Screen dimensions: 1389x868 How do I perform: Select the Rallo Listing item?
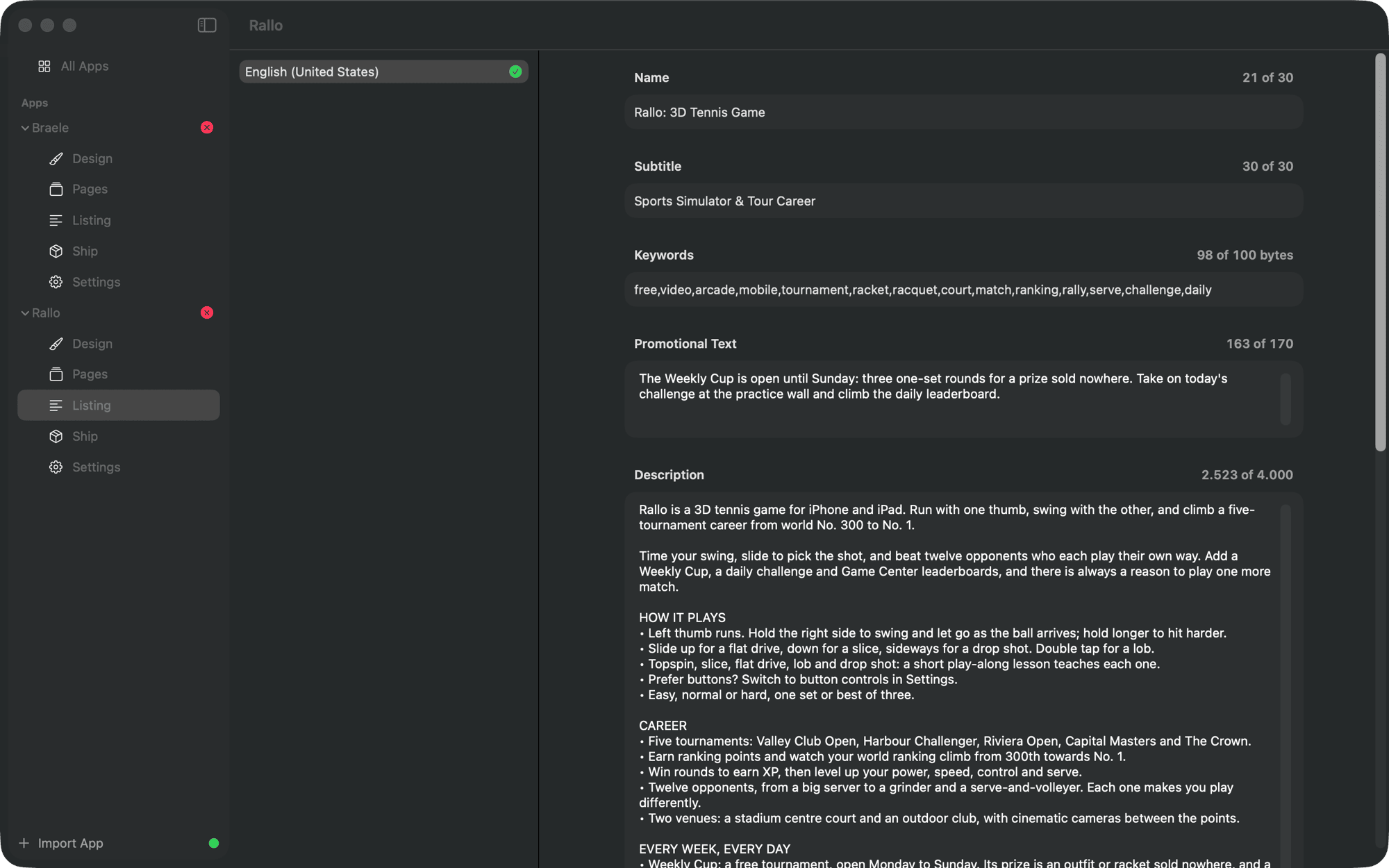(119, 405)
